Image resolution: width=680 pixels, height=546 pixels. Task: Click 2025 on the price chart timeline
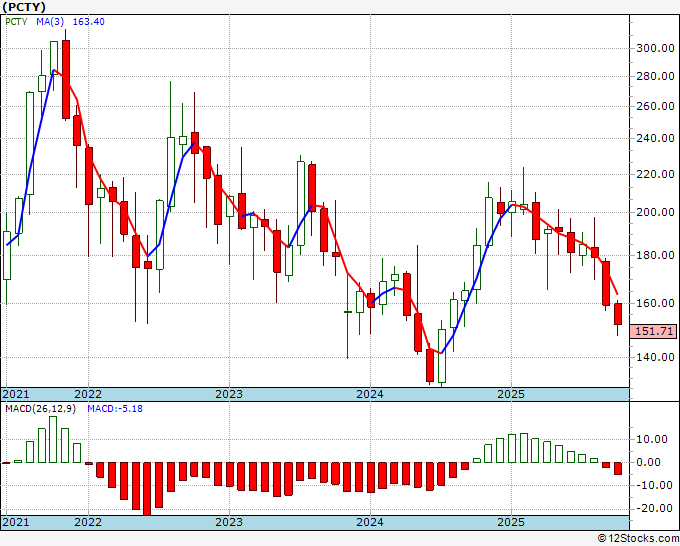tap(511, 394)
